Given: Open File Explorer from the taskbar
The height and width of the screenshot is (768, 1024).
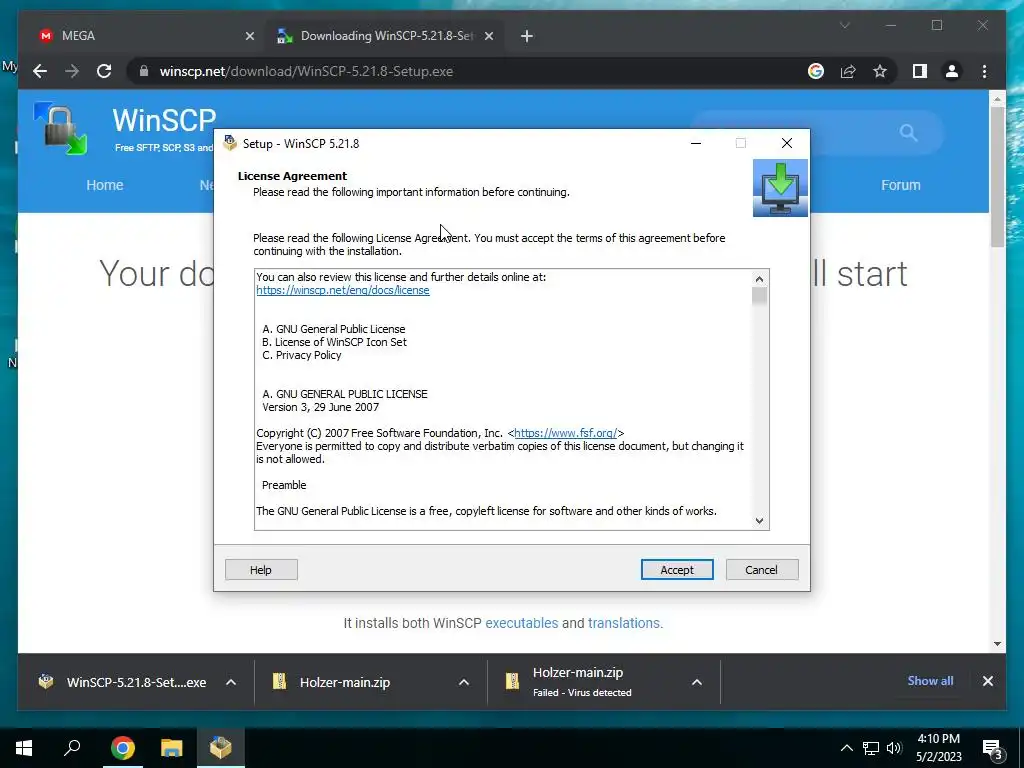Looking at the screenshot, I should 171,748.
